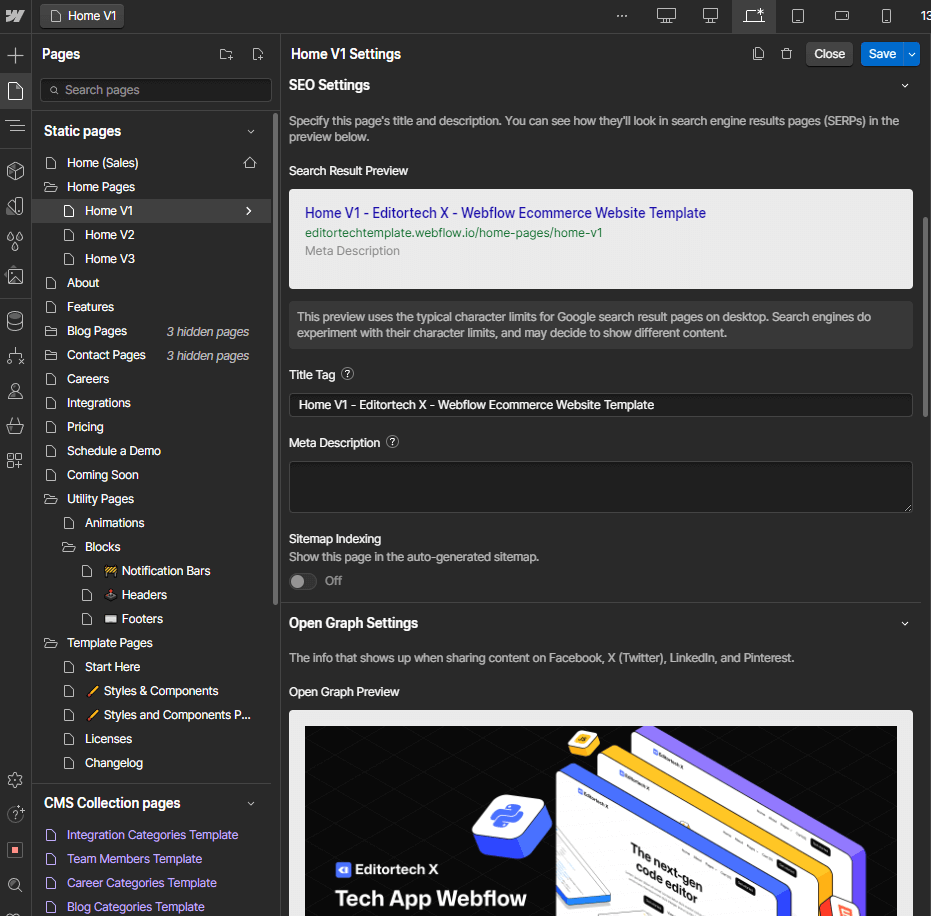Open the Audit panel at bottom left
The height and width of the screenshot is (916, 931).
click(15, 849)
